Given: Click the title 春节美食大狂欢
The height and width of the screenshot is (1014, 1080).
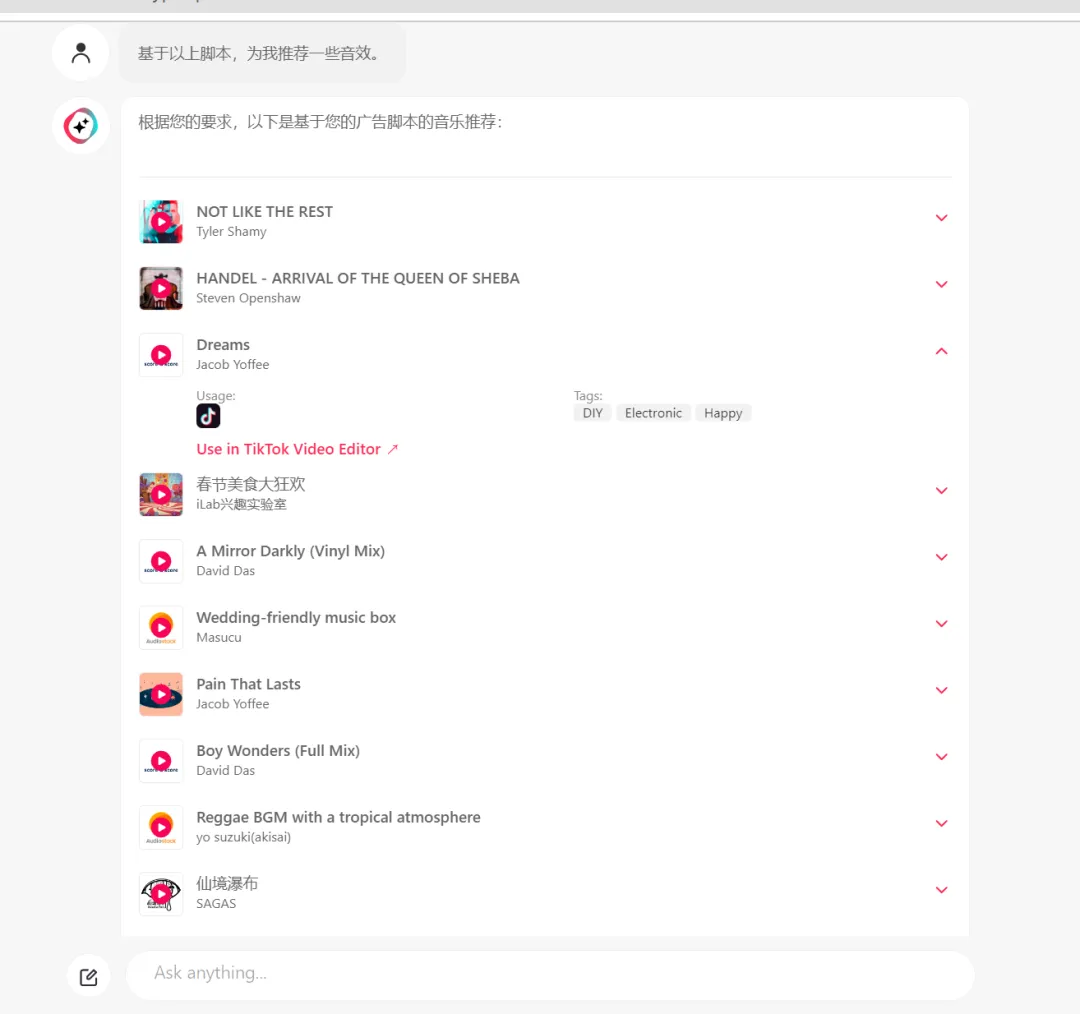Looking at the screenshot, I should click(251, 484).
